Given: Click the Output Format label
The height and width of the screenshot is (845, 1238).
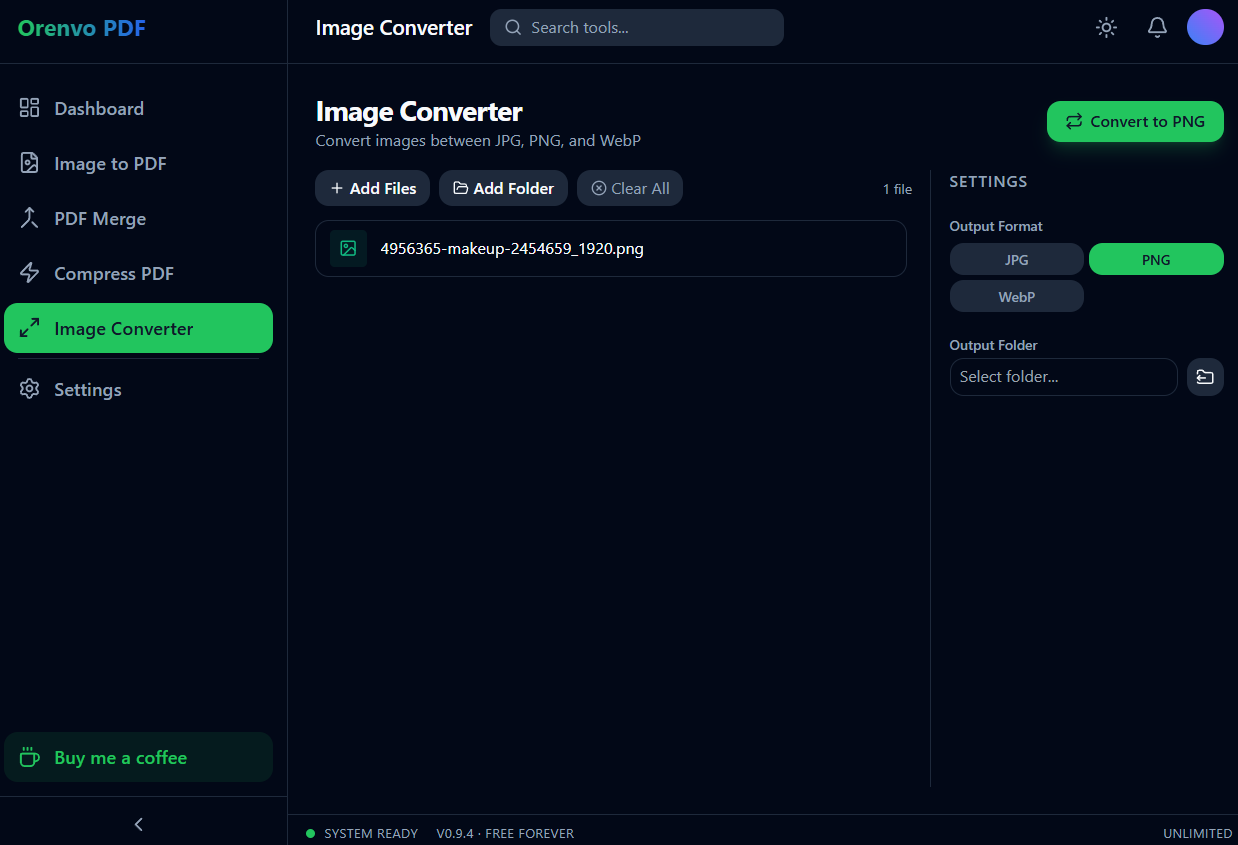Looking at the screenshot, I should (996, 226).
